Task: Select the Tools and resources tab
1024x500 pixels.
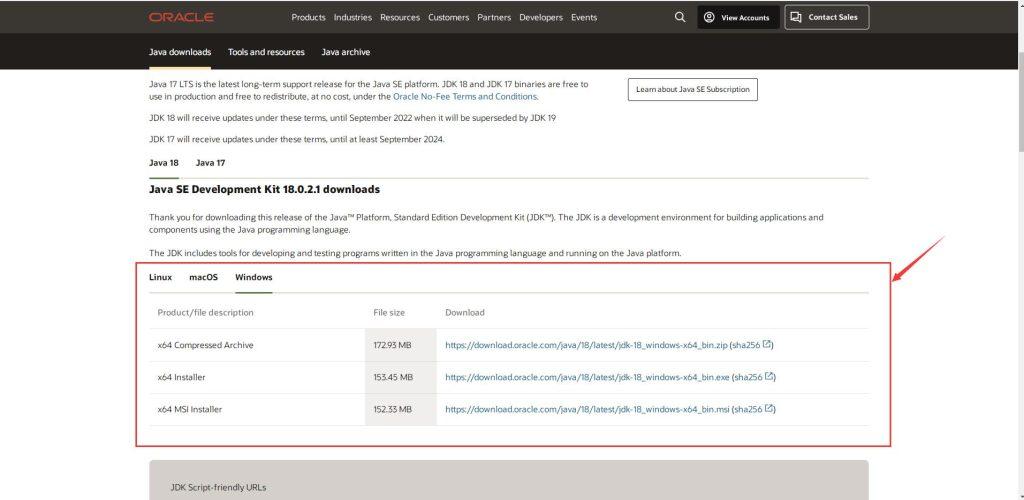Action: [266, 52]
